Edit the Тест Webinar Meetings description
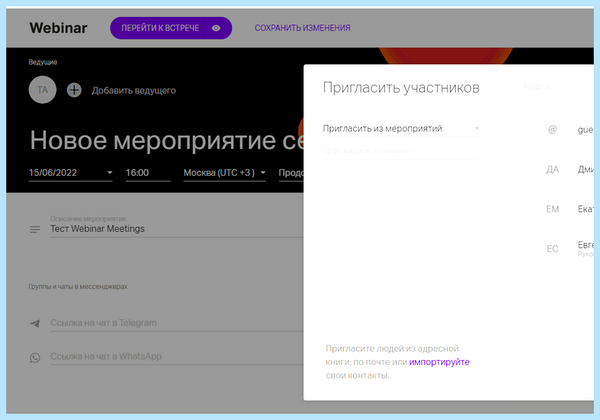 click(176, 229)
